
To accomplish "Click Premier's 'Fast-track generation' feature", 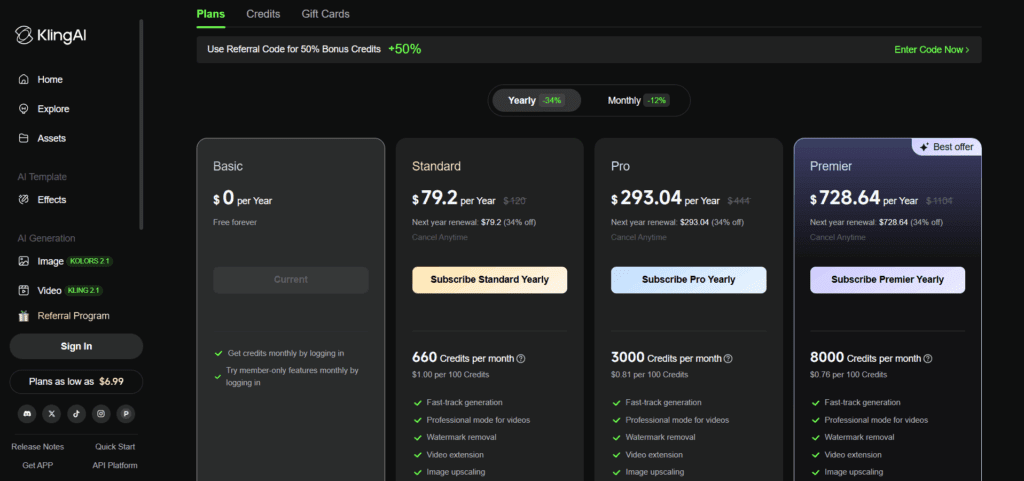I will (x=862, y=403).
